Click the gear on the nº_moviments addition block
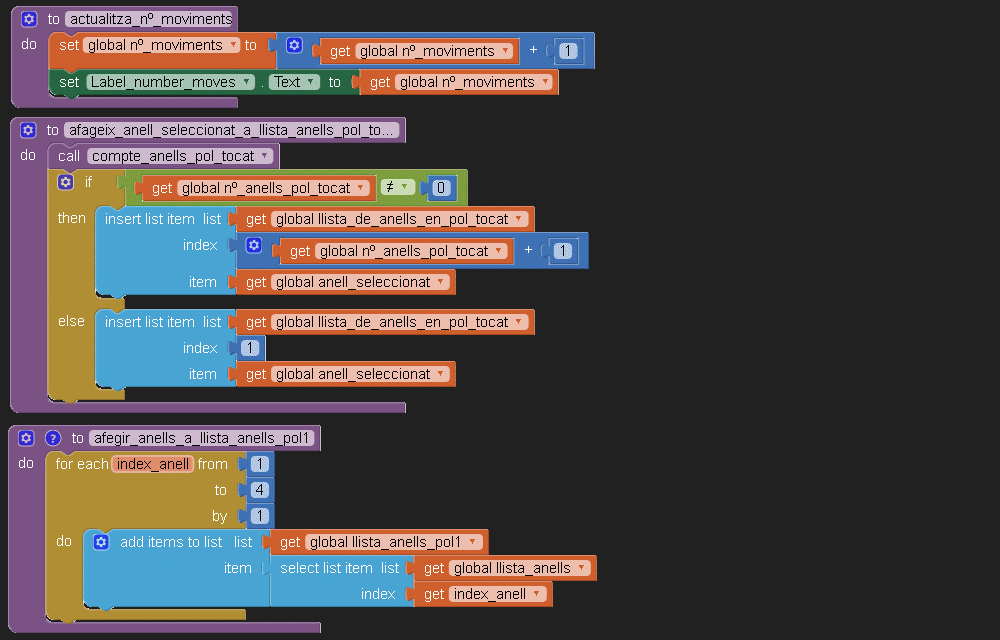Viewport: 1000px width, 640px height. (294, 45)
